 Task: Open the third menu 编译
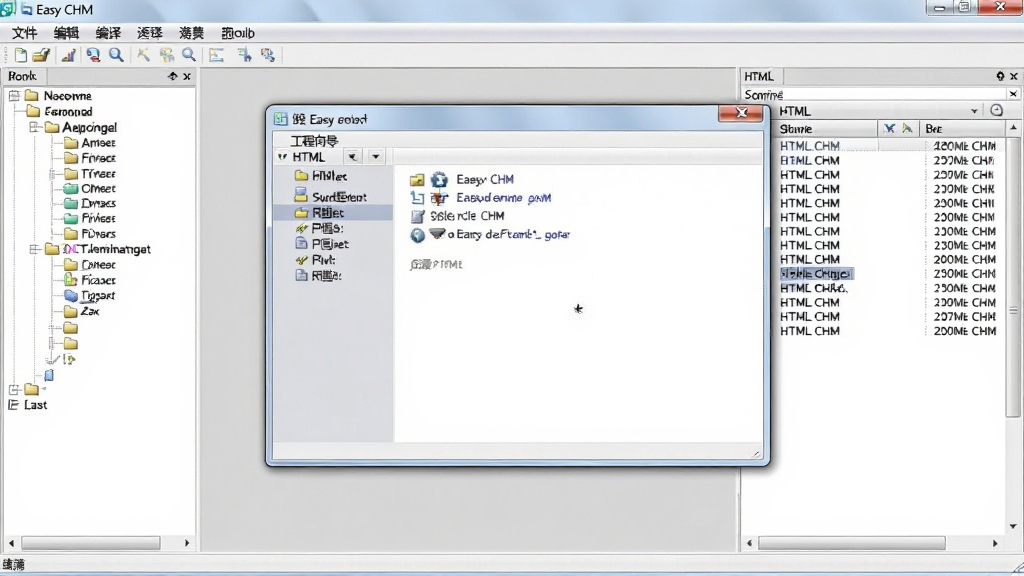point(108,33)
